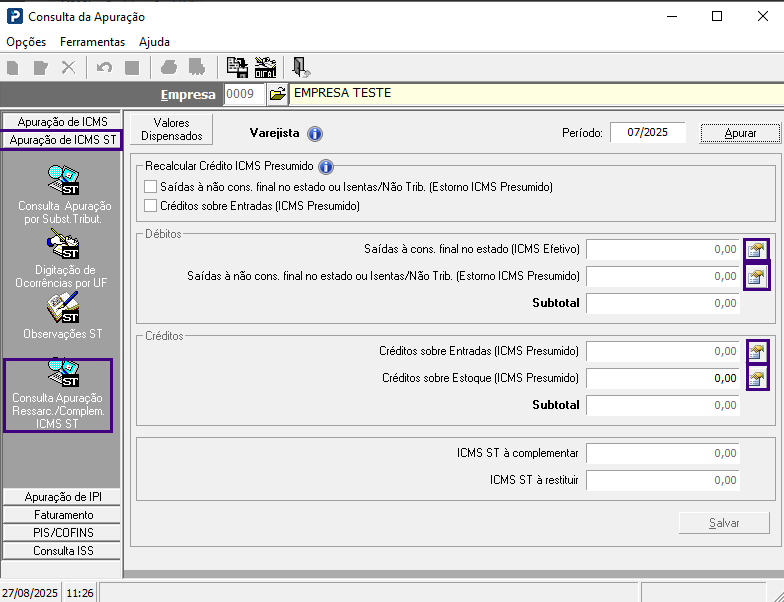This screenshot has width=784, height=602.
Task: Enable Saídas à não cons. final checkbox
Action: tap(151, 187)
